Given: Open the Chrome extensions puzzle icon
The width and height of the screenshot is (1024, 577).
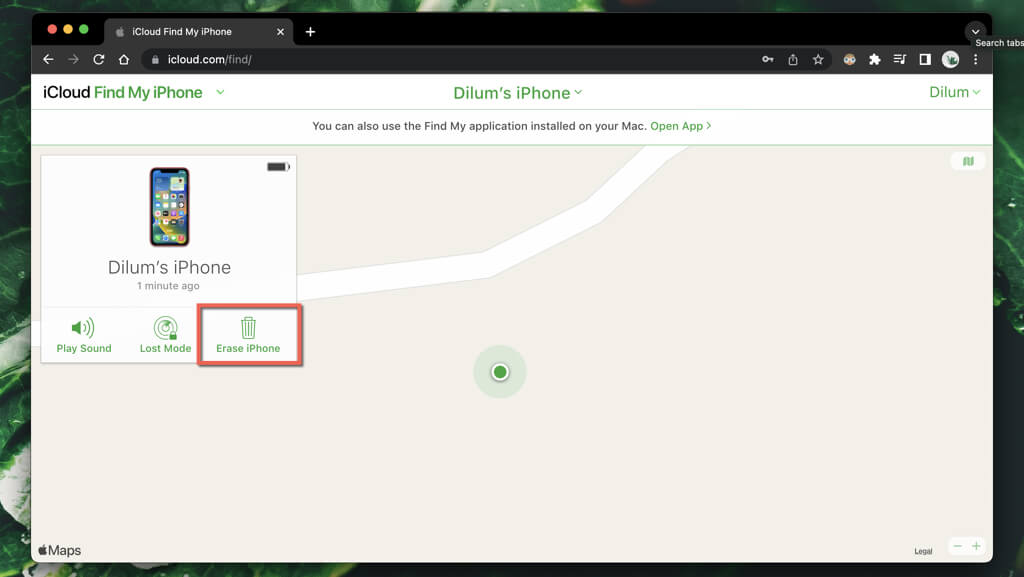Looking at the screenshot, I should point(875,60).
